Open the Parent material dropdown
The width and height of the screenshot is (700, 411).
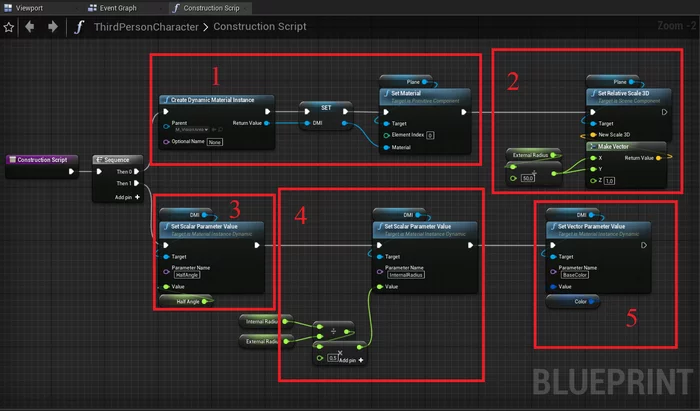click(x=192, y=129)
